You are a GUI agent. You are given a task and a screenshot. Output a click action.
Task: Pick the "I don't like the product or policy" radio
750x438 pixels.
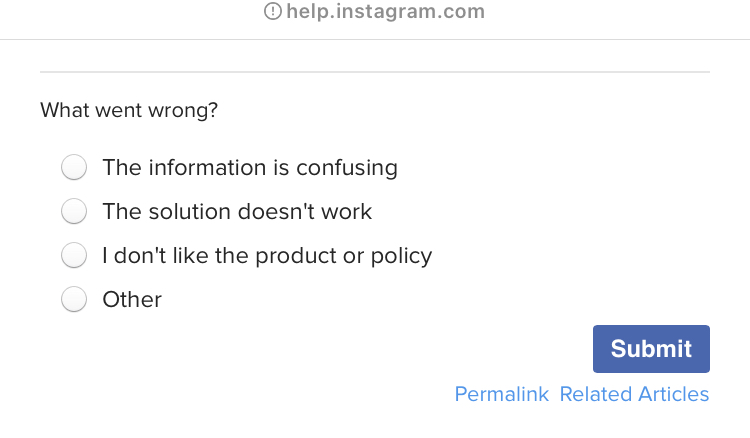click(x=74, y=256)
